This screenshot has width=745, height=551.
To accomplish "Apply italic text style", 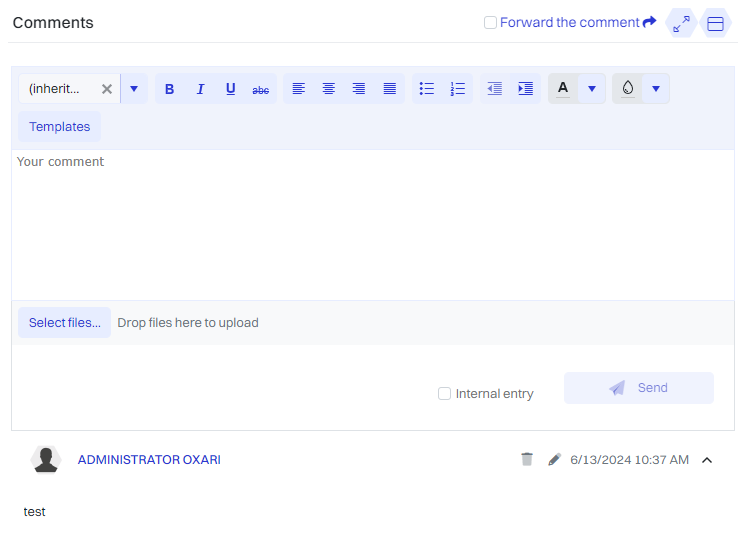I will point(200,89).
